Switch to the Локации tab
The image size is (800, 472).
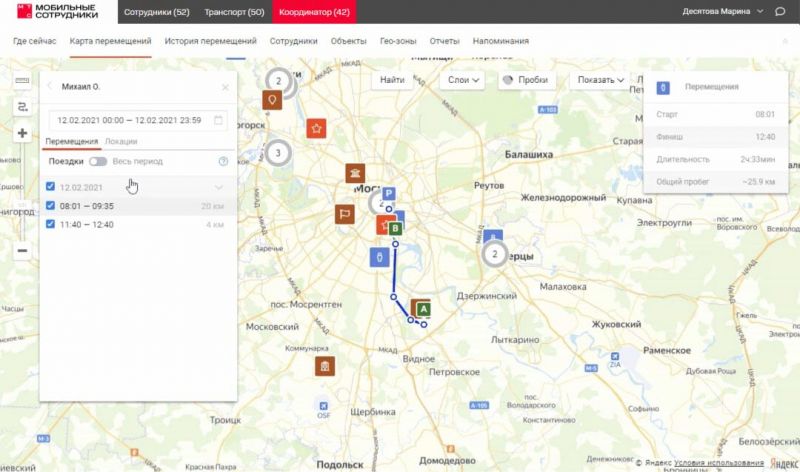tap(121, 142)
